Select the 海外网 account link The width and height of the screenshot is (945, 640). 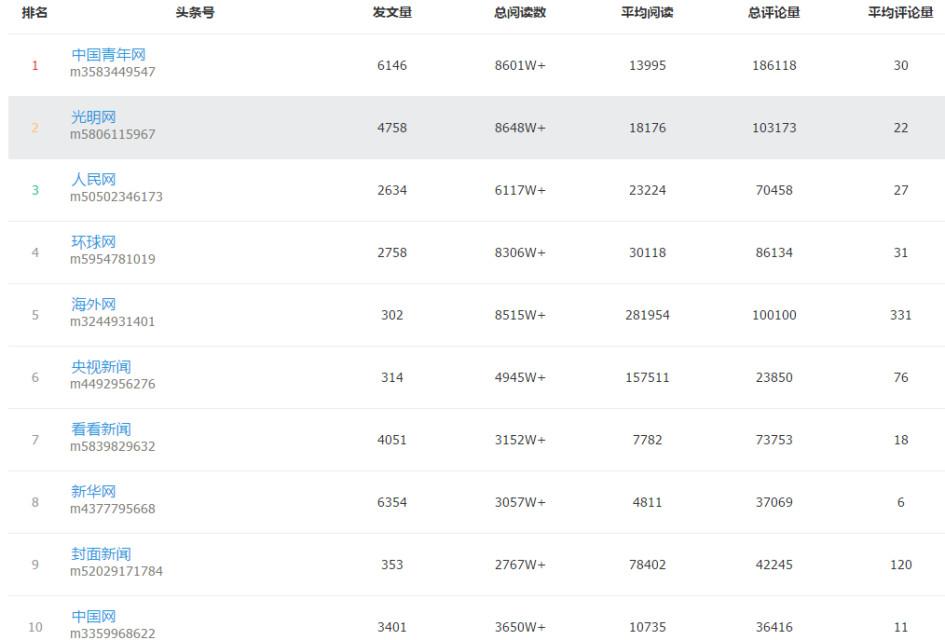[93, 305]
